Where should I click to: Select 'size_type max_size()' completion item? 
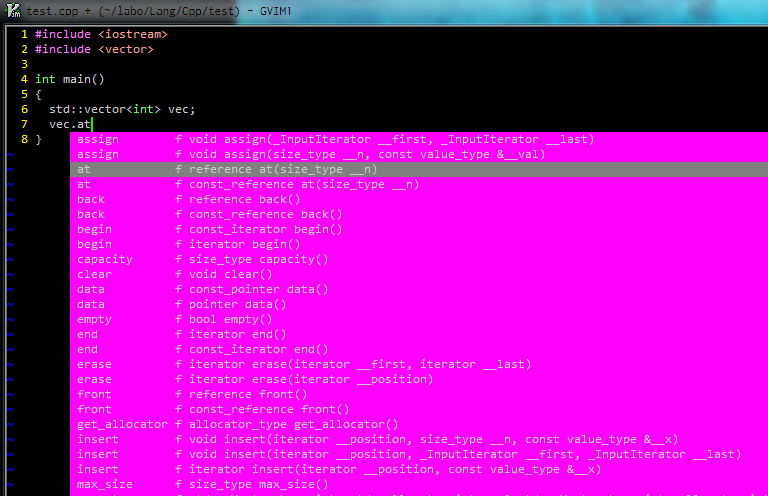pyautogui.click(x=419, y=484)
